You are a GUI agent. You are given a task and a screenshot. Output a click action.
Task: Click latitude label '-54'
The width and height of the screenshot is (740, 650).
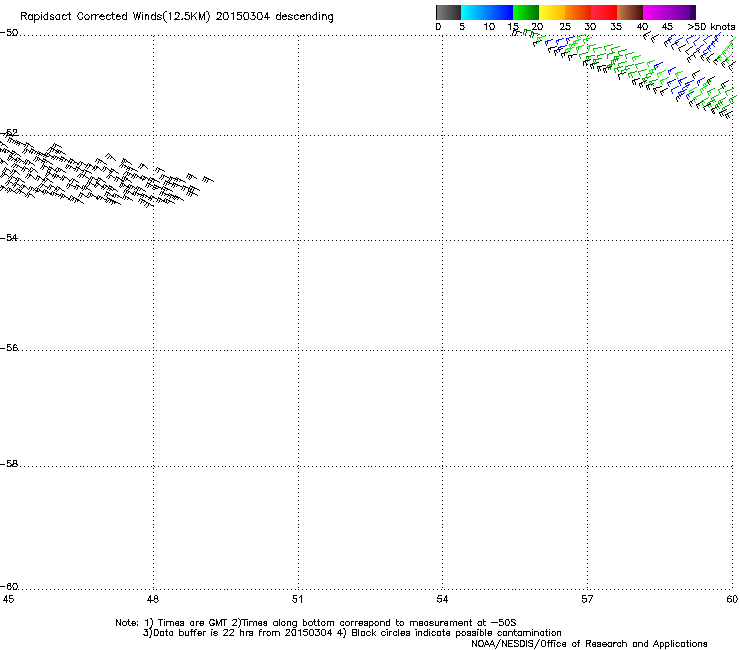pos(9,238)
